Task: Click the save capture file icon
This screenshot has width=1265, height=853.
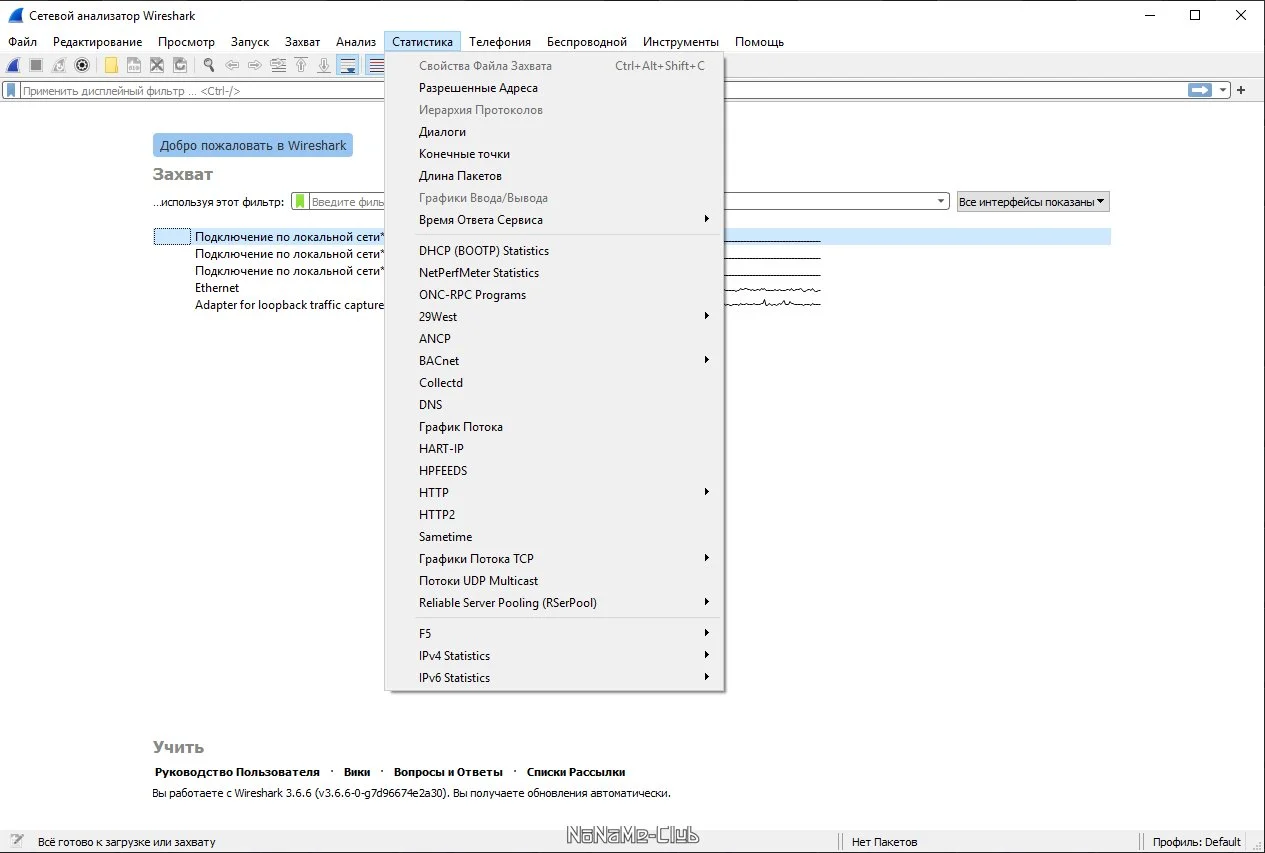Action: pos(134,65)
